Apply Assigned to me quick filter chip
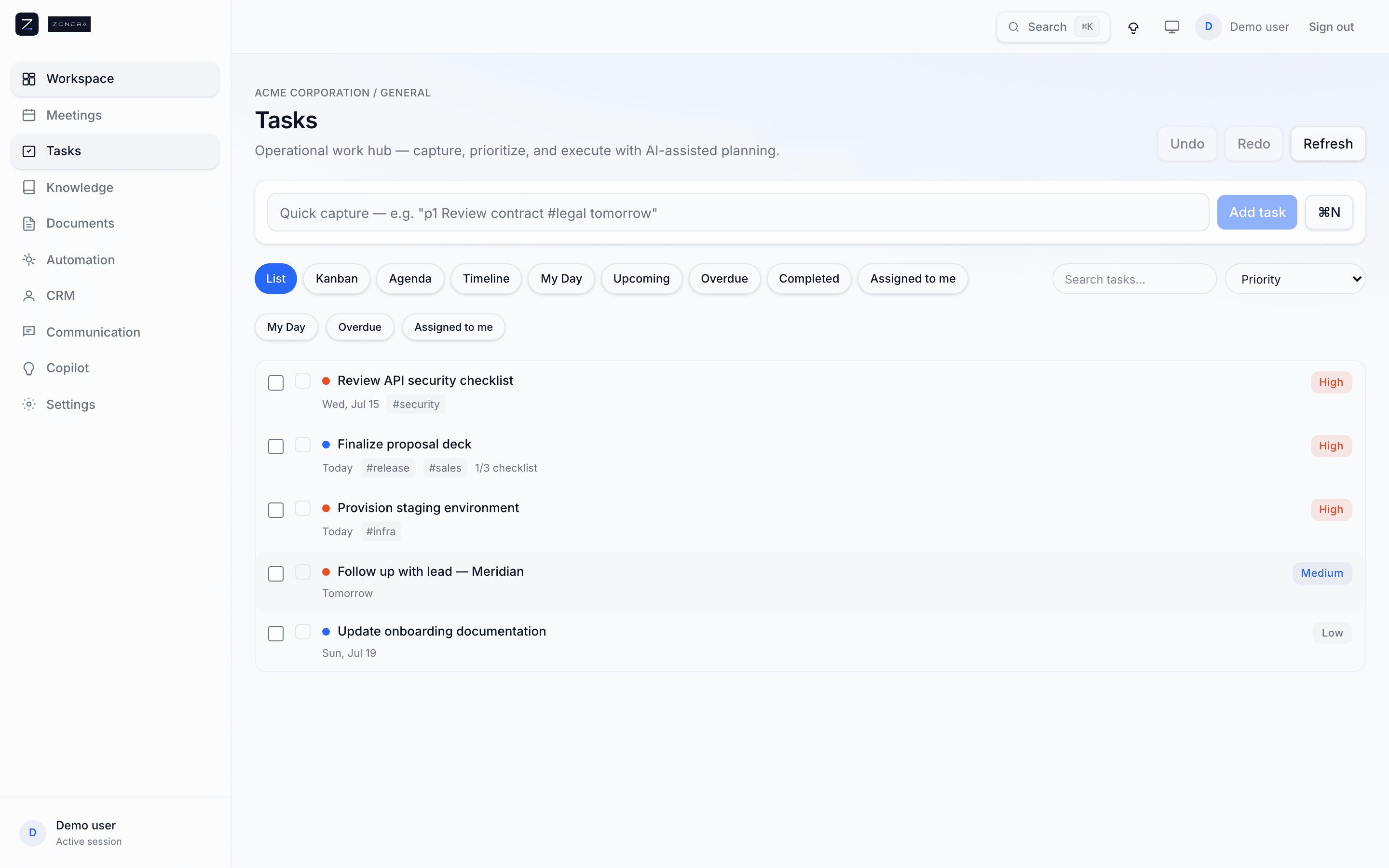The image size is (1389, 868). point(453,327)
